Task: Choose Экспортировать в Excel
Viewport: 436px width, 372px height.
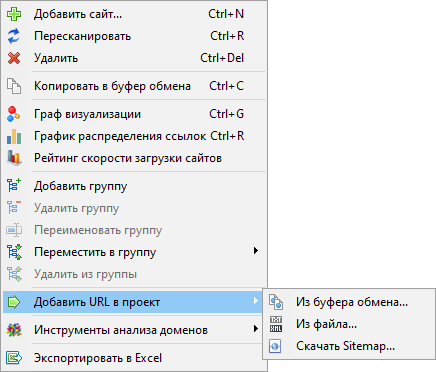Action: pyautogui.click(x=133, y=358)
